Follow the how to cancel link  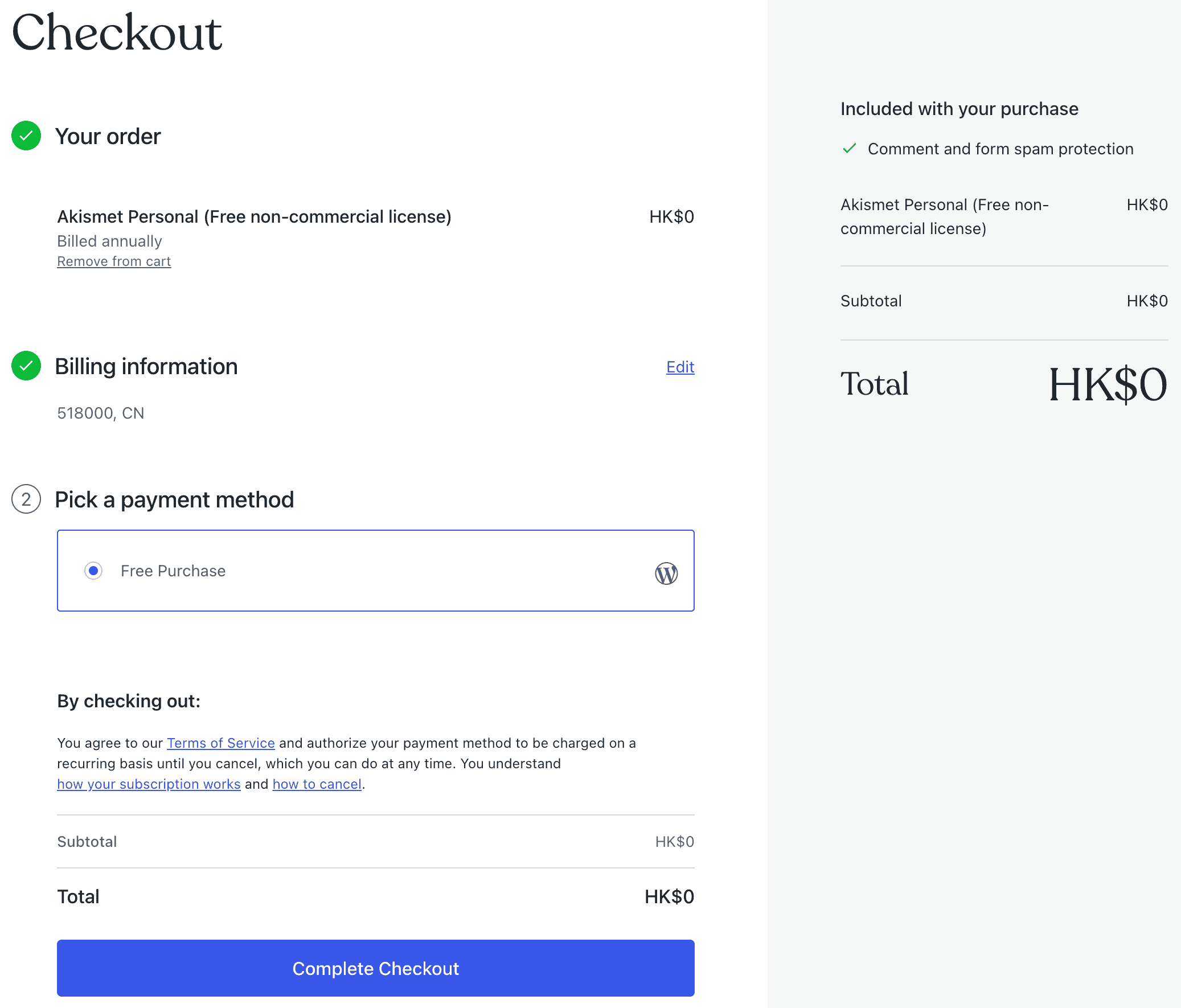click(x=317, y=784)
